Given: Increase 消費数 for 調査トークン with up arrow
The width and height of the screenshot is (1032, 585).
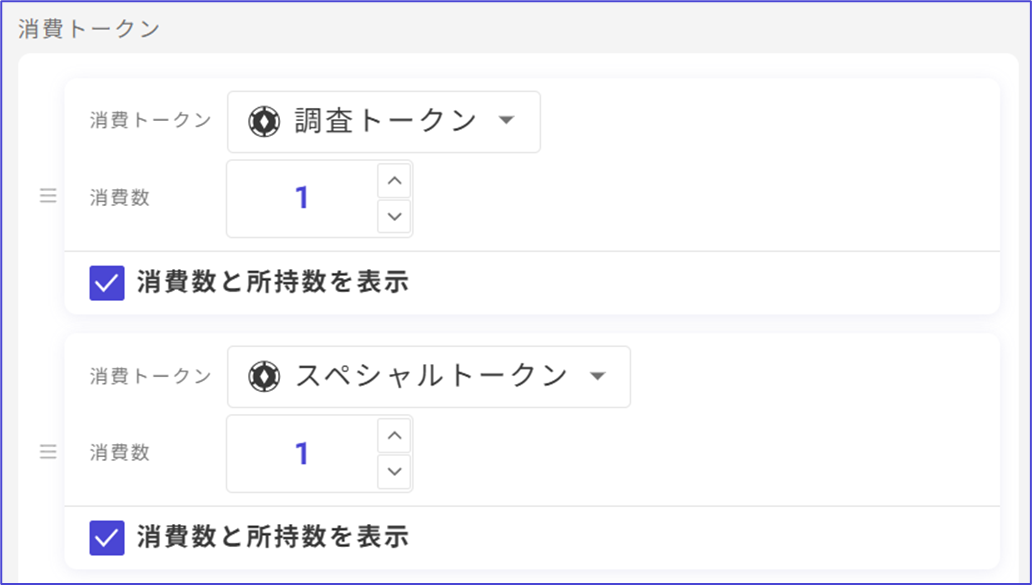Looking at the screenshot, I should pos(395,181).
